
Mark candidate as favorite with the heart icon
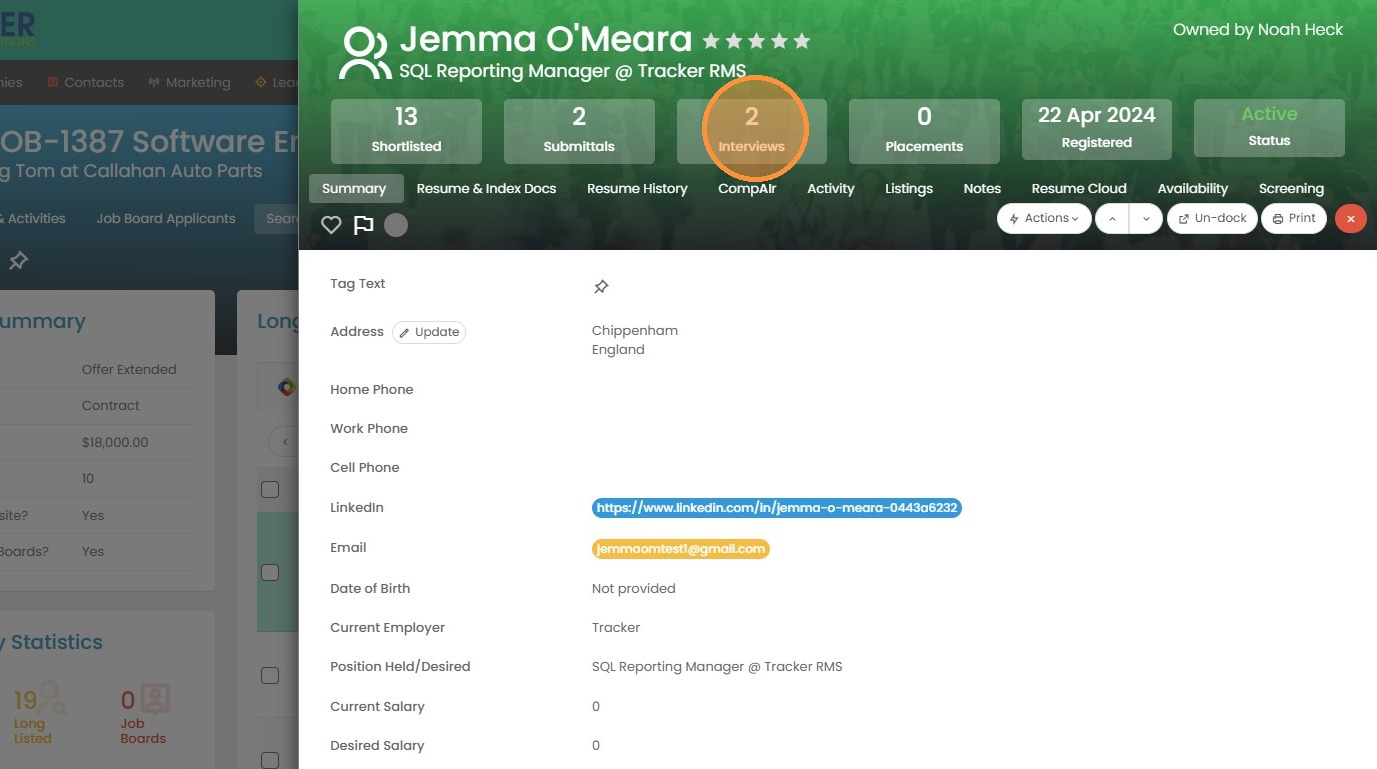331,225
